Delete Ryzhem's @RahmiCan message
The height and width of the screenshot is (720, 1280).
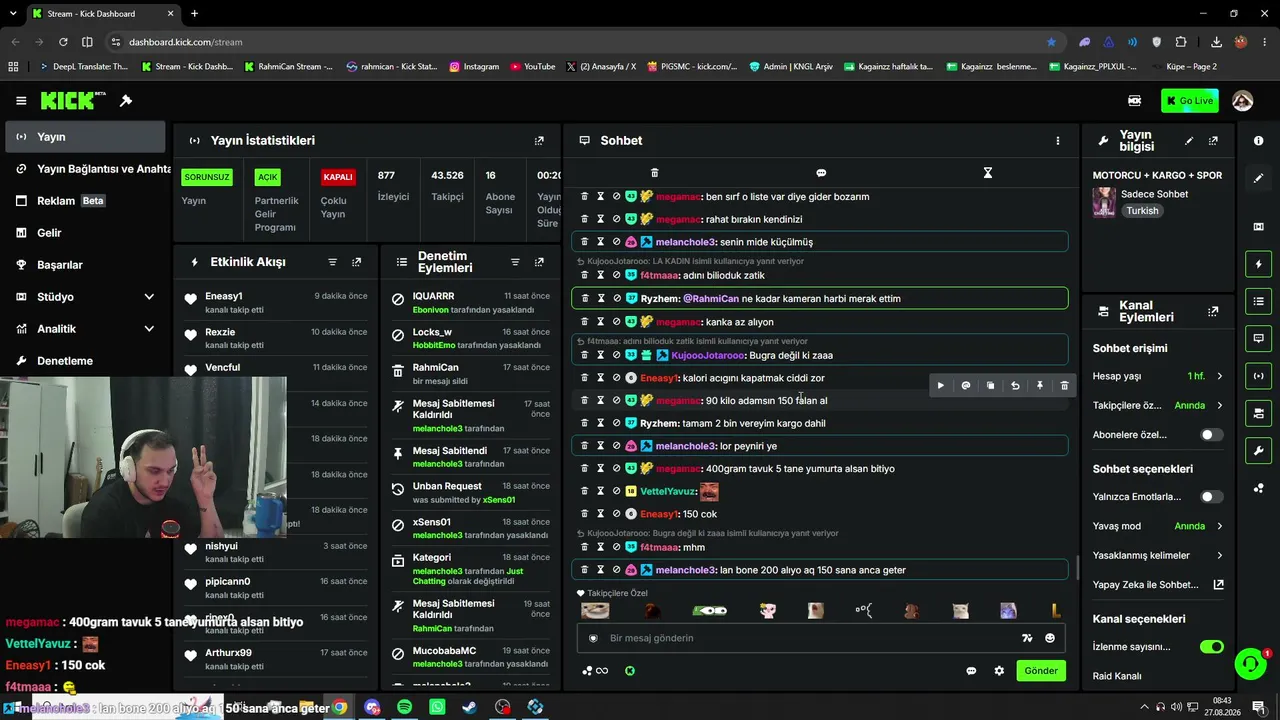click(x=585, y=298)
